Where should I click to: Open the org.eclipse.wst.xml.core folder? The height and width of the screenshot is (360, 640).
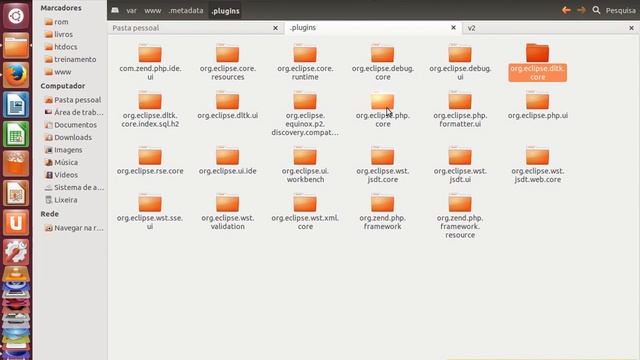pos(305,212)
